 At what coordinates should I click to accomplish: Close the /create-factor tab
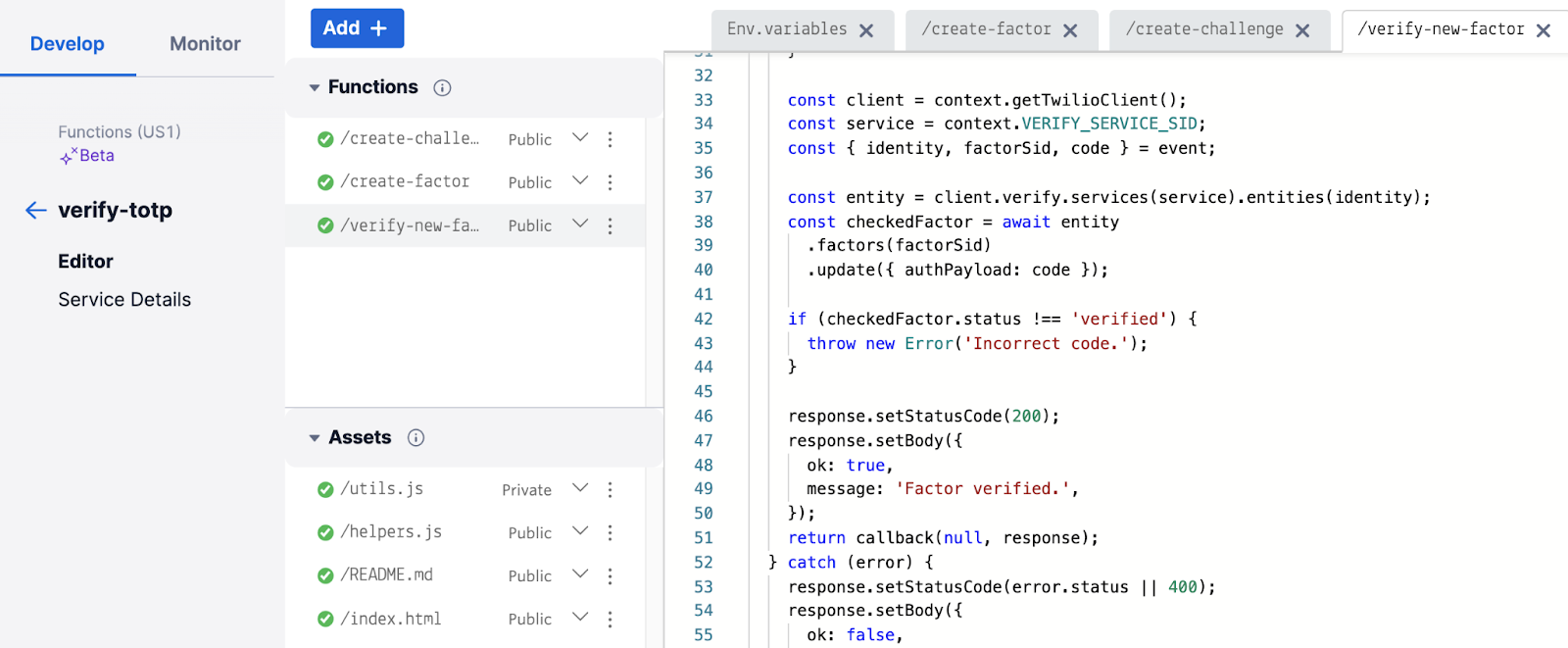(1070, 30)
